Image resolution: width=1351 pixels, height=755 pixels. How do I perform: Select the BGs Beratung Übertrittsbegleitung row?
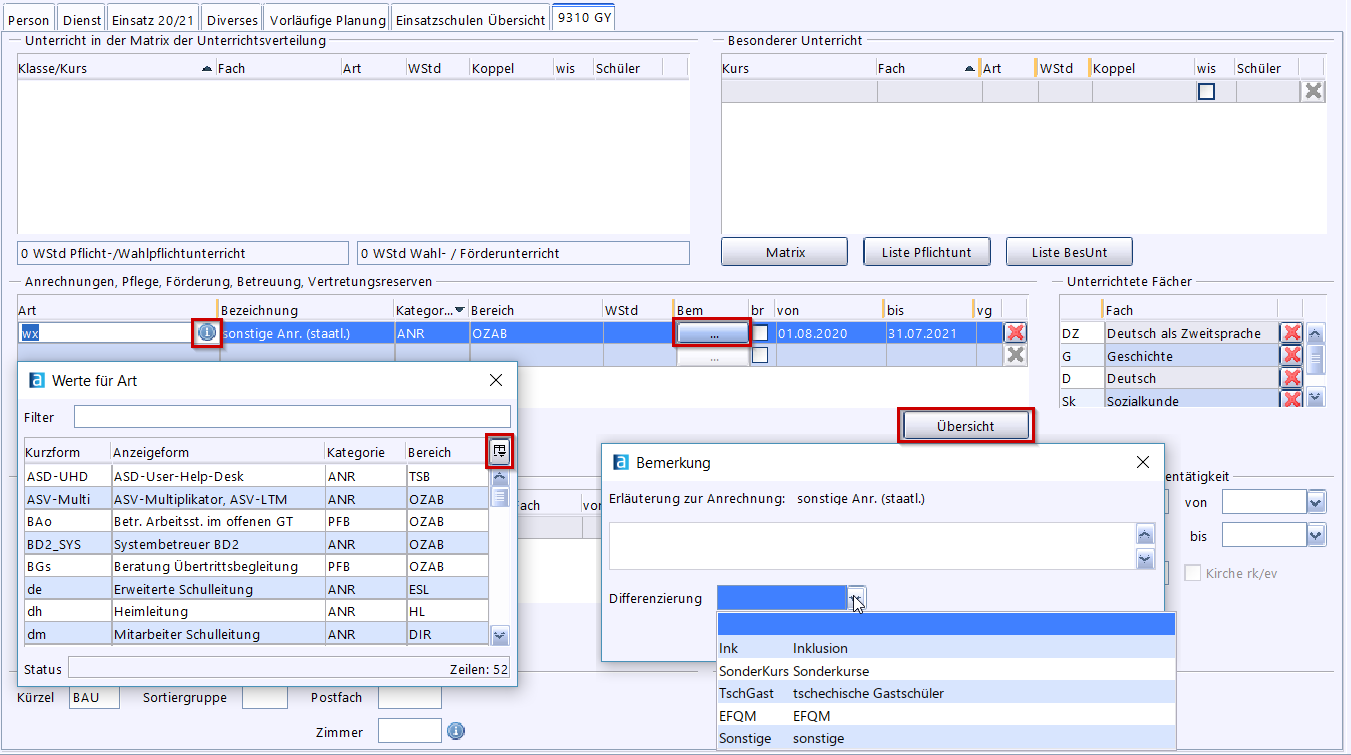[x=256, y=567]
